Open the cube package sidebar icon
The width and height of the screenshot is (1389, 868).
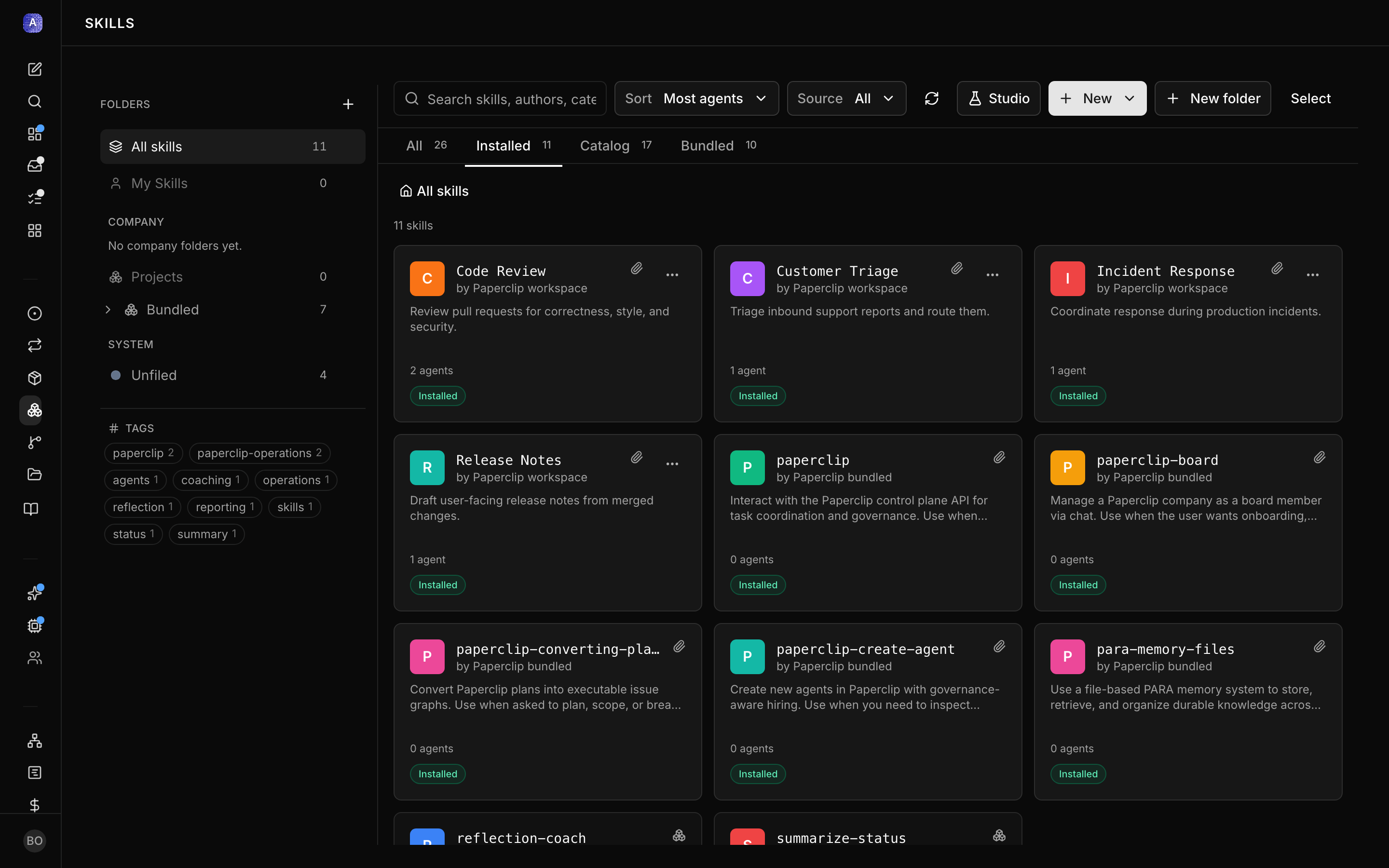coord(34,378)
